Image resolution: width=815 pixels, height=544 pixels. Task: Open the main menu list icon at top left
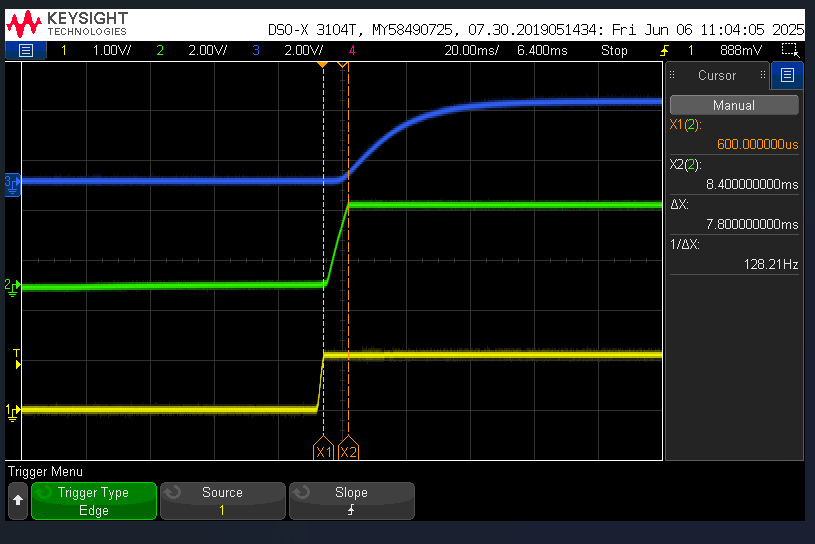pos(25,50)
